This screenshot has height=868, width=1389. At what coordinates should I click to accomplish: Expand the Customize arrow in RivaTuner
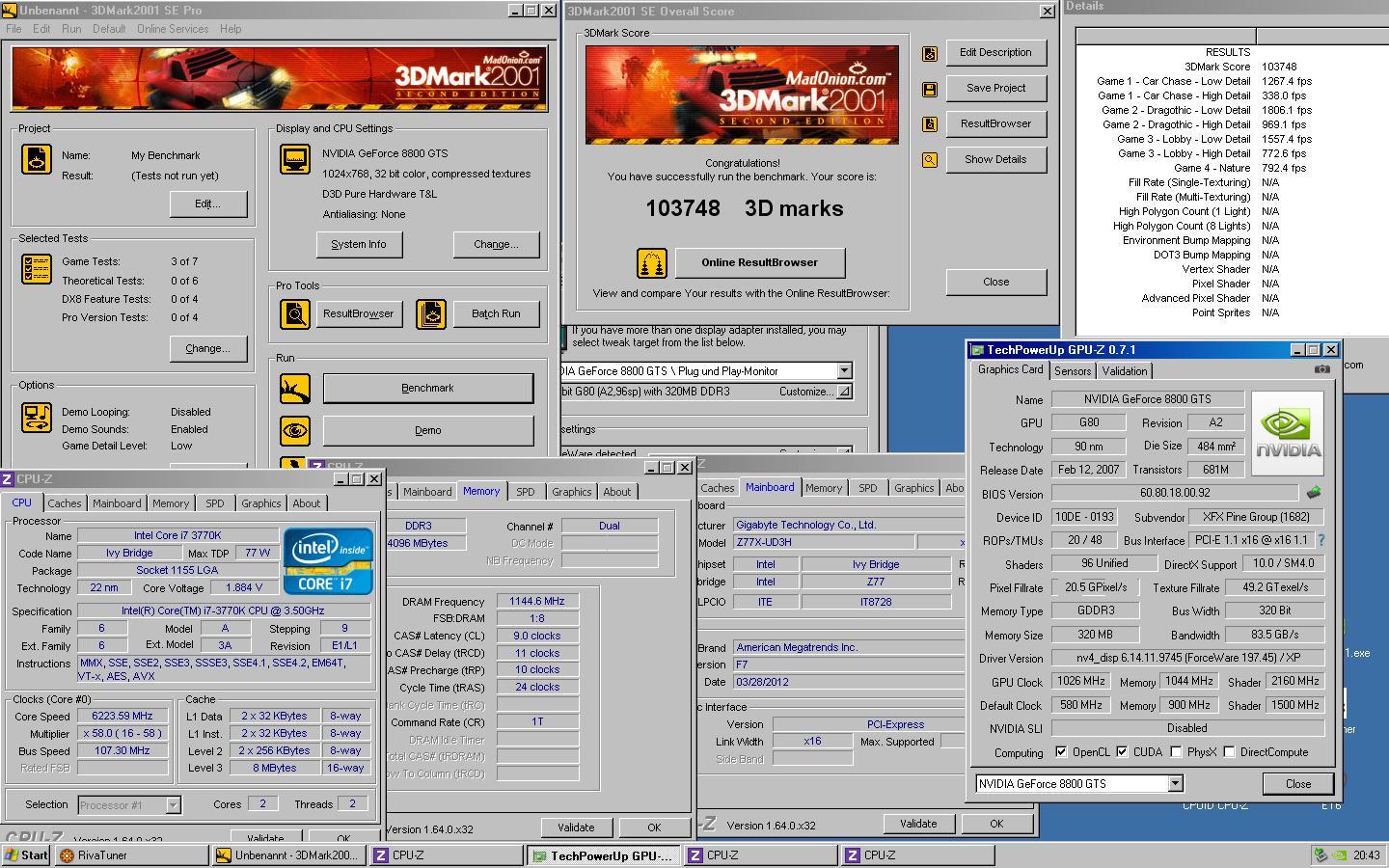[844, 392]
